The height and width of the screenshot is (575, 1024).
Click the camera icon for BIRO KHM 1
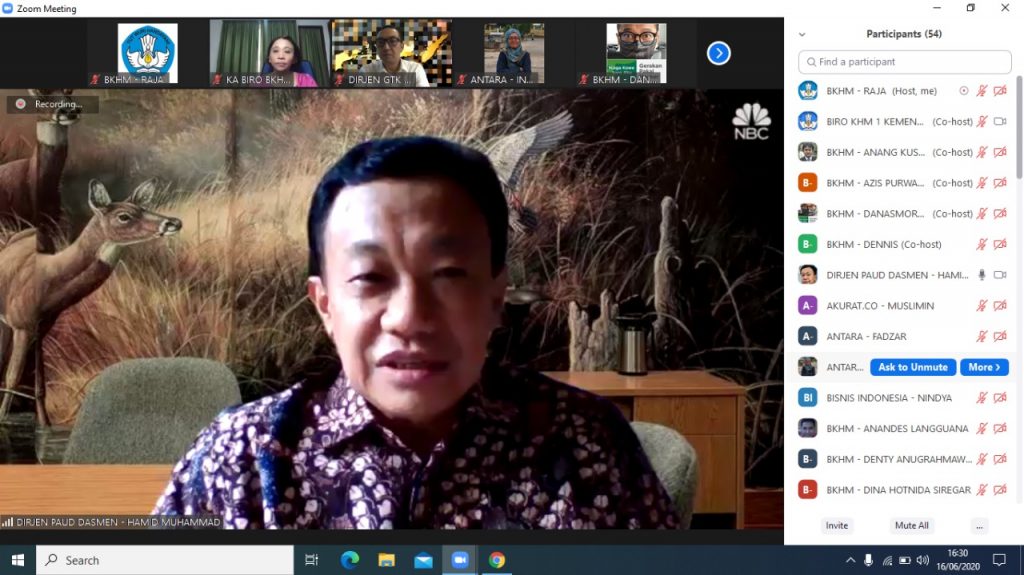[x=999, y=122]
